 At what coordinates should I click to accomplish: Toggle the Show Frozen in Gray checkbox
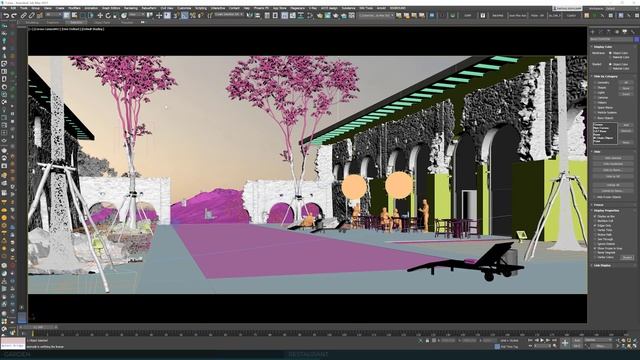(x=595, y=248)
